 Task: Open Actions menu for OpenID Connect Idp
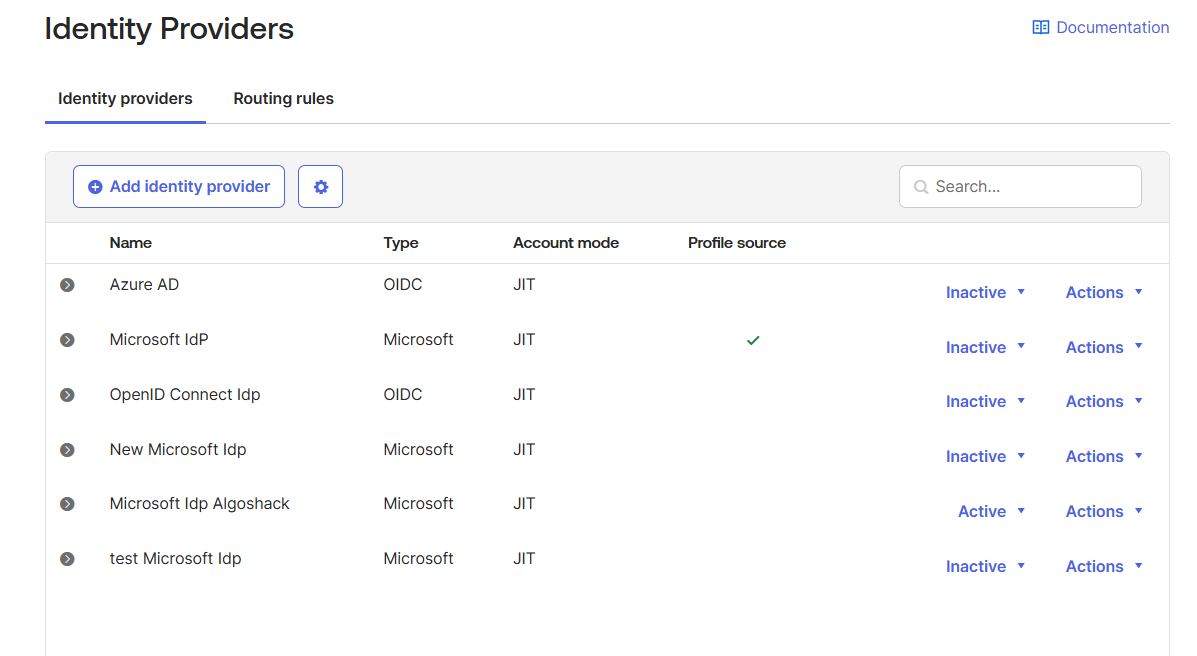click(1103, 401)
